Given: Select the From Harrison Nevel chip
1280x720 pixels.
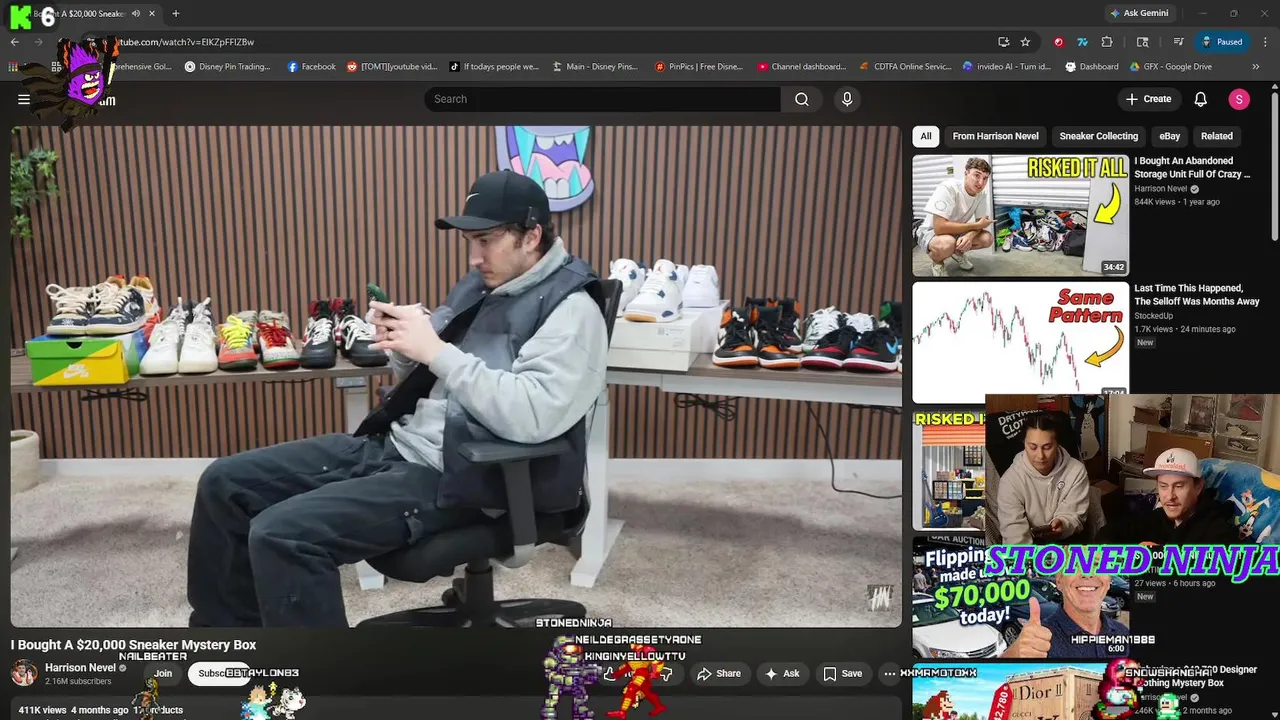Looking at the screenshot, I should click(995, 136).
